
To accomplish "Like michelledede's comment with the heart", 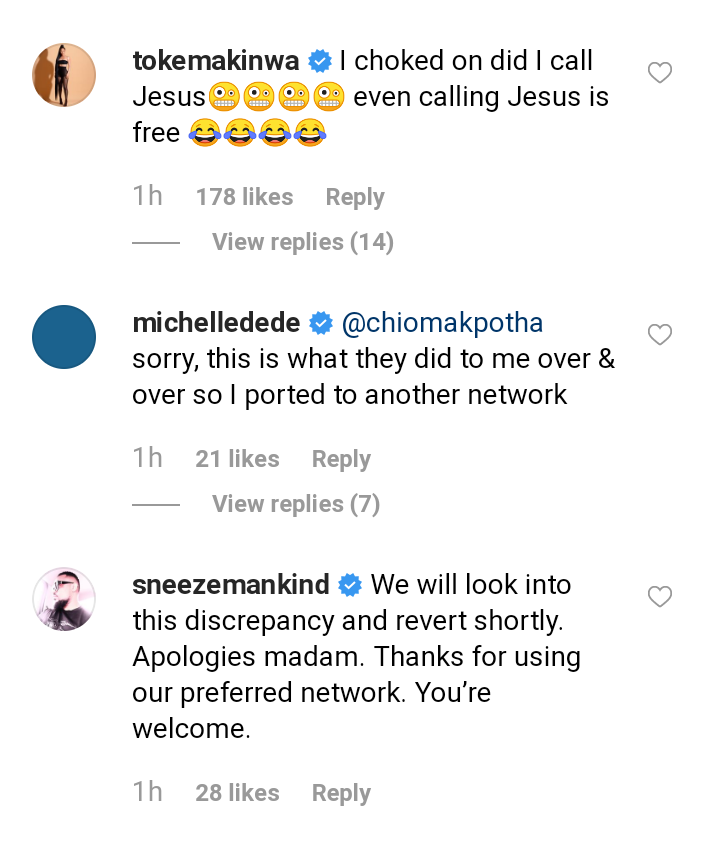I will (x=660, y=335).
